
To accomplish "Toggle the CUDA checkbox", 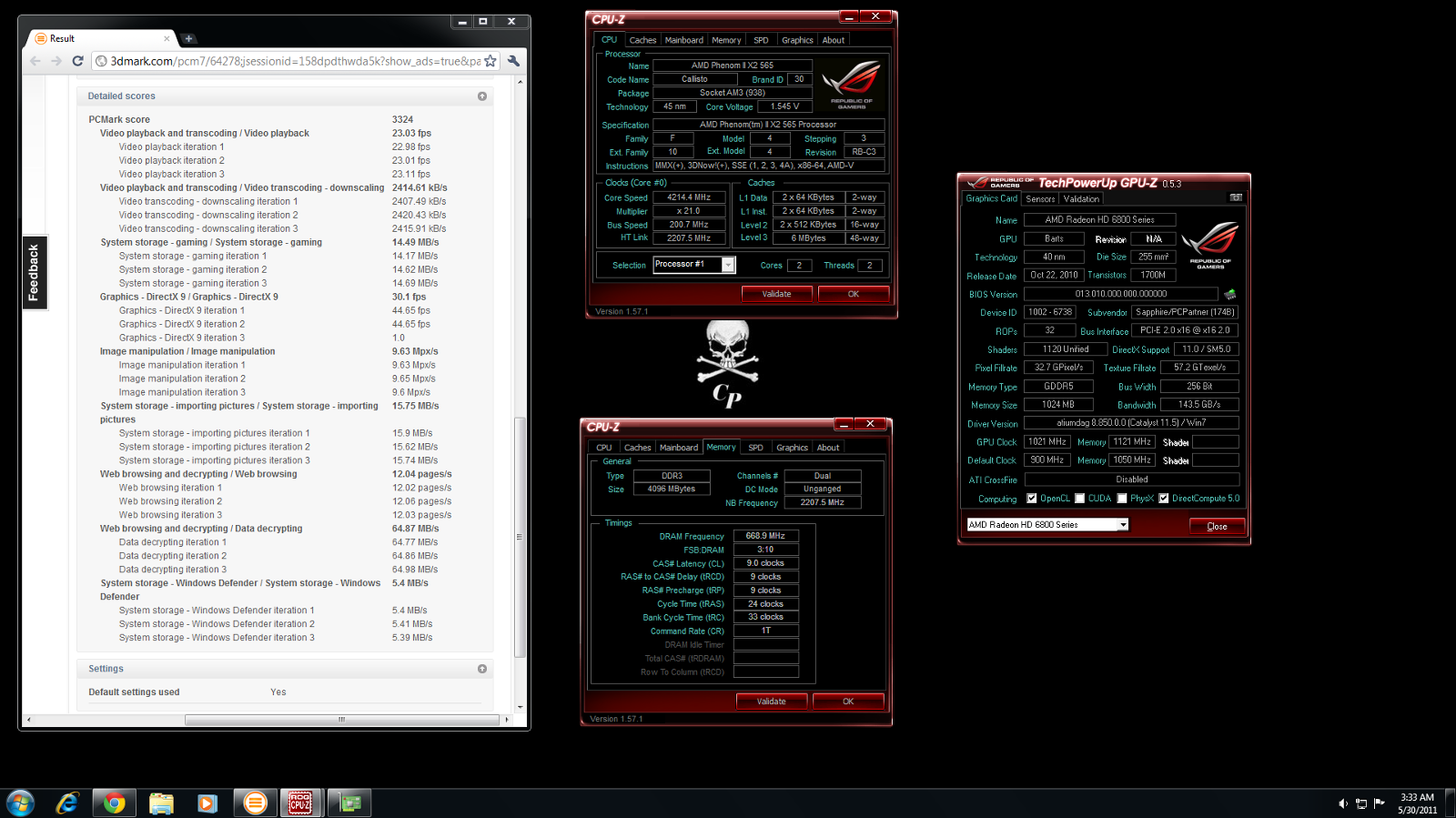I will coord(1079,498).
